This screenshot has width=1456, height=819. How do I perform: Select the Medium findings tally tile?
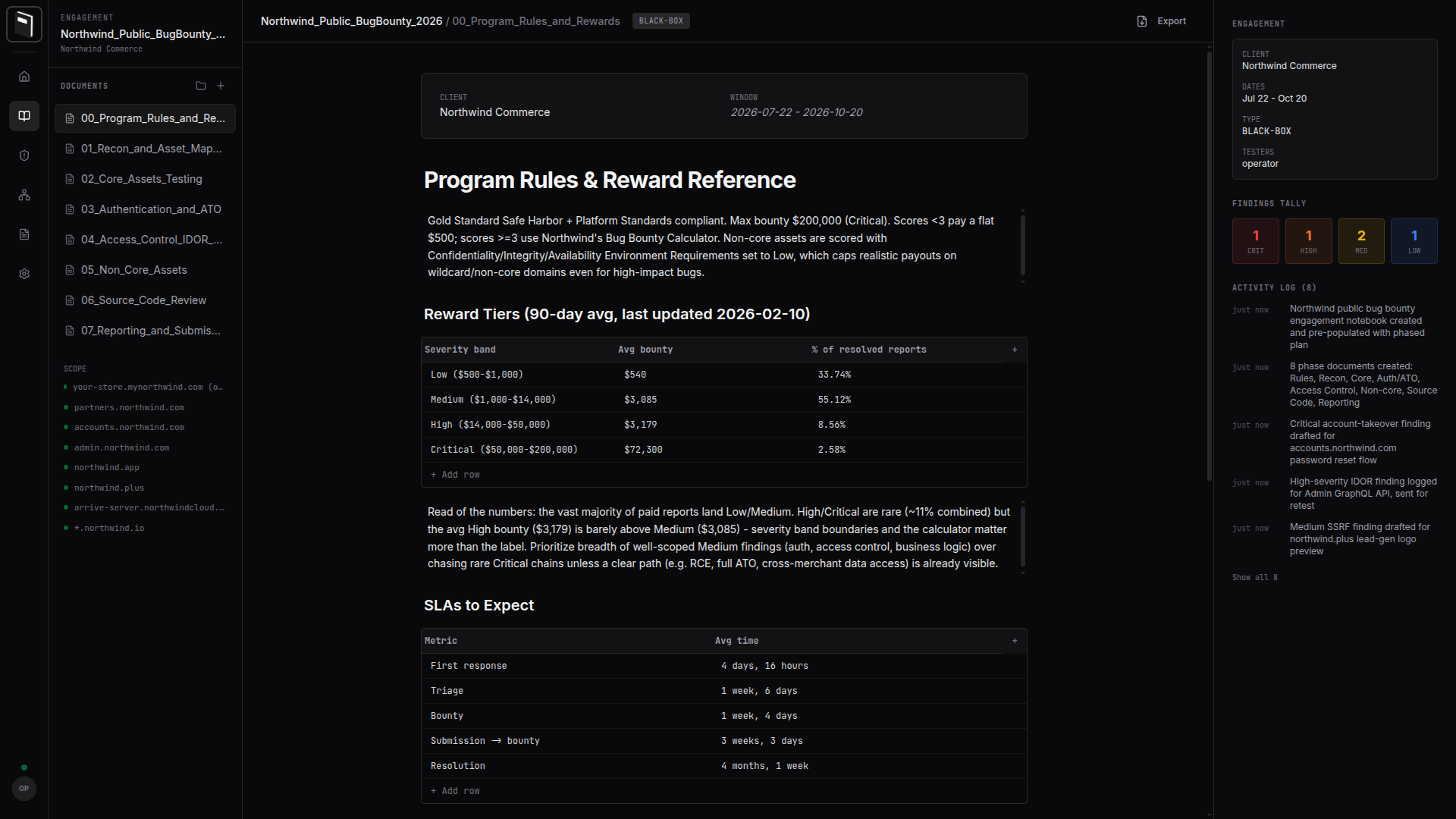pos(1362,241)
